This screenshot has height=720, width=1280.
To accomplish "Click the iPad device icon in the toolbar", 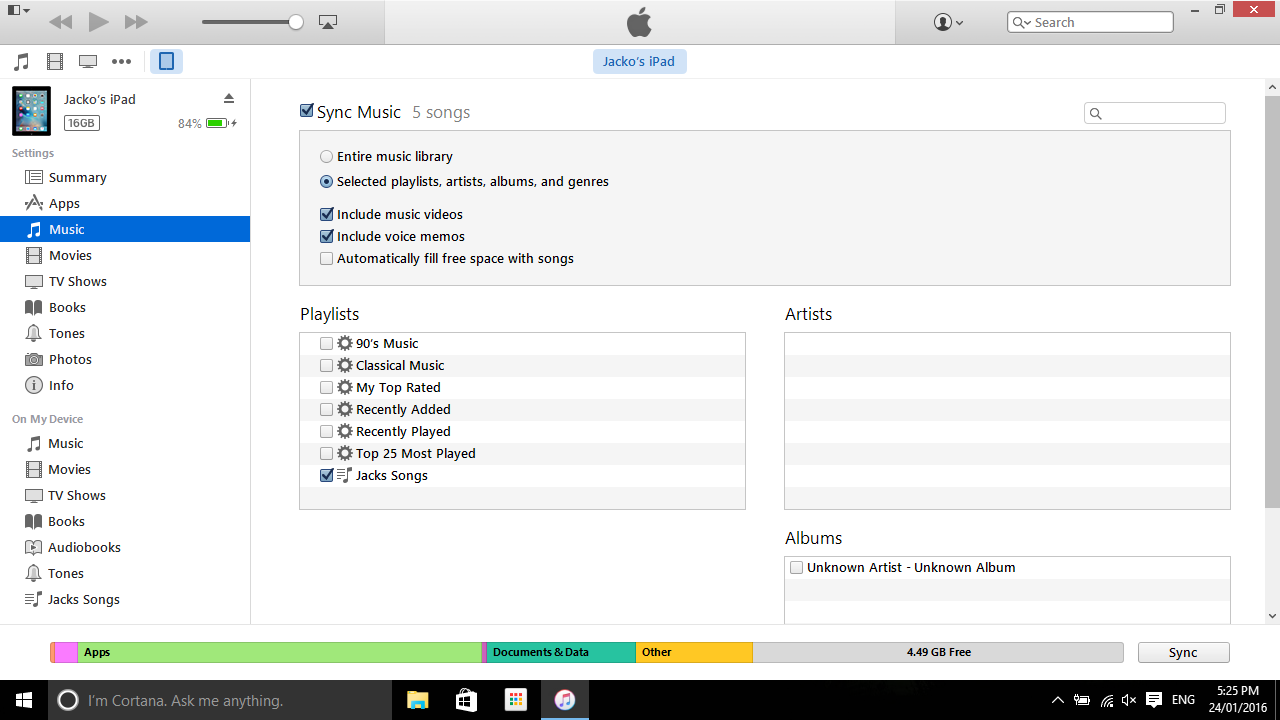I will (166, 61).
